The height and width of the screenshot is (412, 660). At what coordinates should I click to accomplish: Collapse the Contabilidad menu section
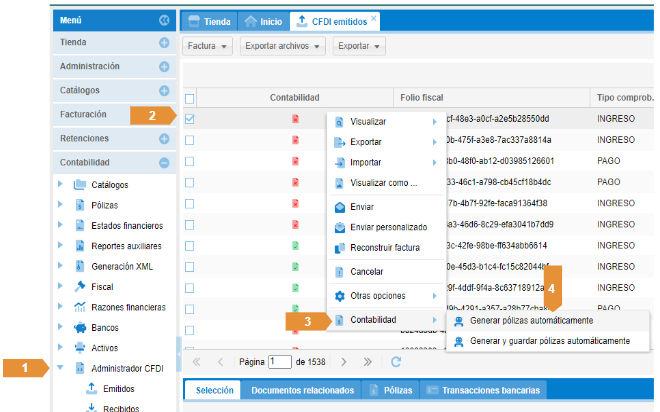[164, 162]
